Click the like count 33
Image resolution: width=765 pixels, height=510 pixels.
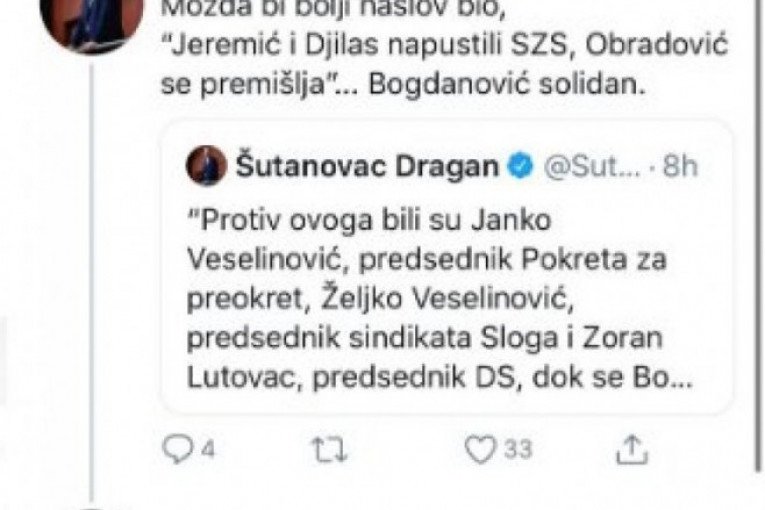(x=518, y=449)
